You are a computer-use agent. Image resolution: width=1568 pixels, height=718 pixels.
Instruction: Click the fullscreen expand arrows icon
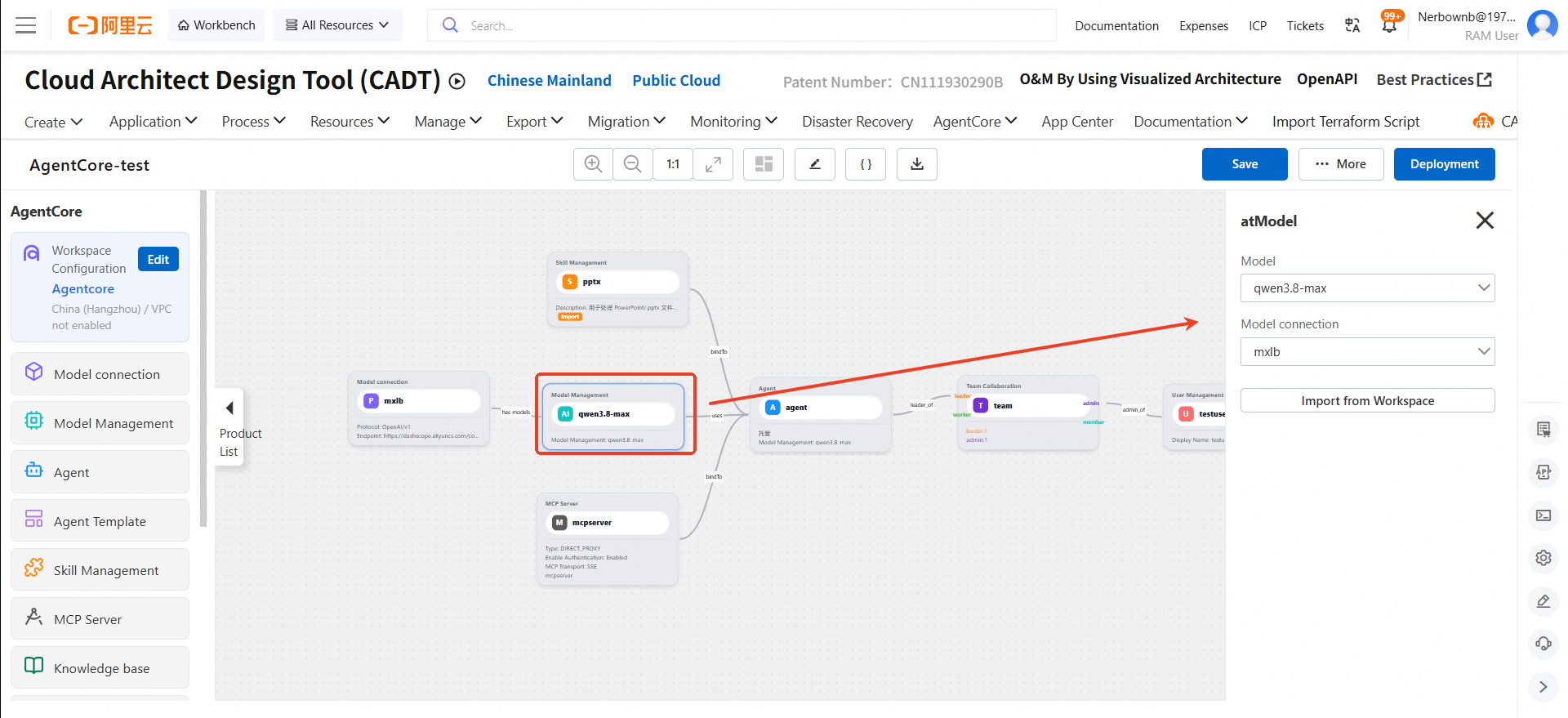click(713, 164)
